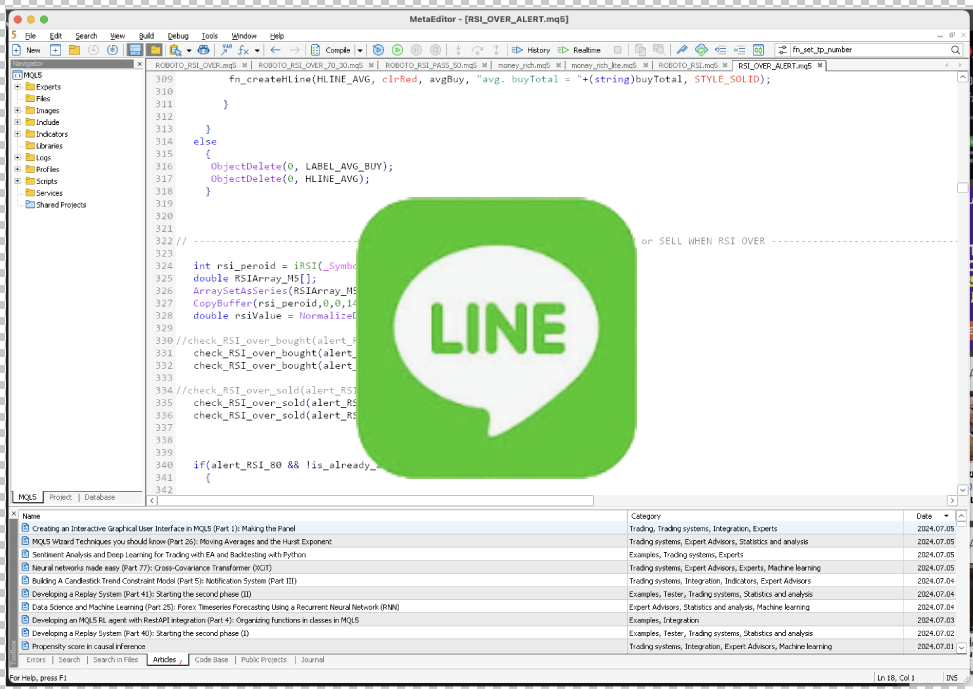Open the File menu

pos(30,36)
